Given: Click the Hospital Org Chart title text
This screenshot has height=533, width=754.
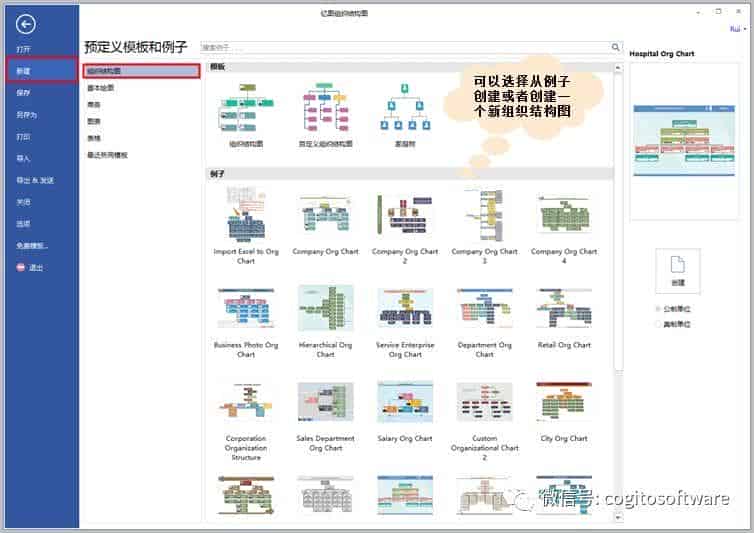Looking at the screenshot, I should click(x=662, y=54).
